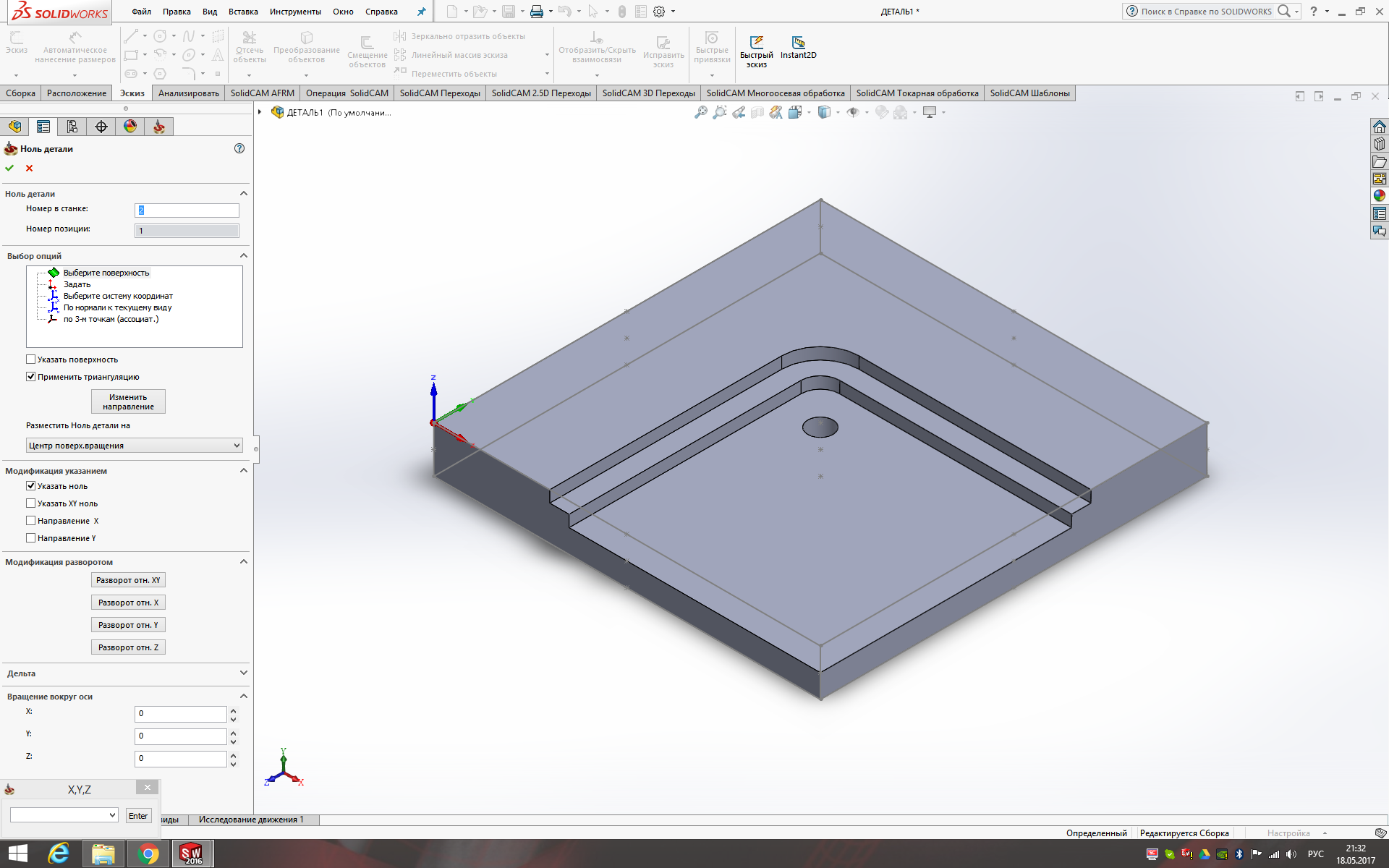Click the Zoom to Fit magnifier icon

[700, 112]
